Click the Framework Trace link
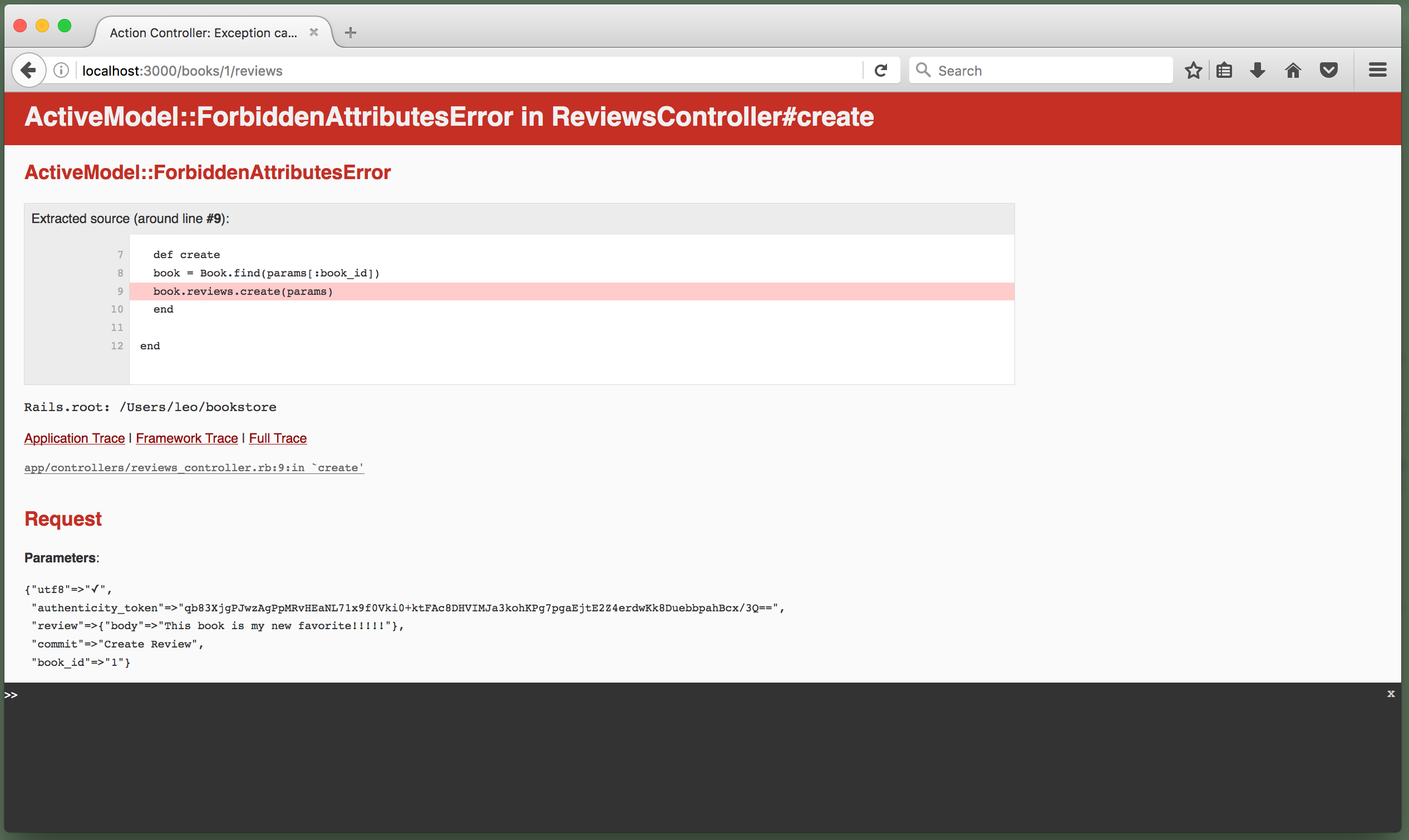 [x=187, y=438]
